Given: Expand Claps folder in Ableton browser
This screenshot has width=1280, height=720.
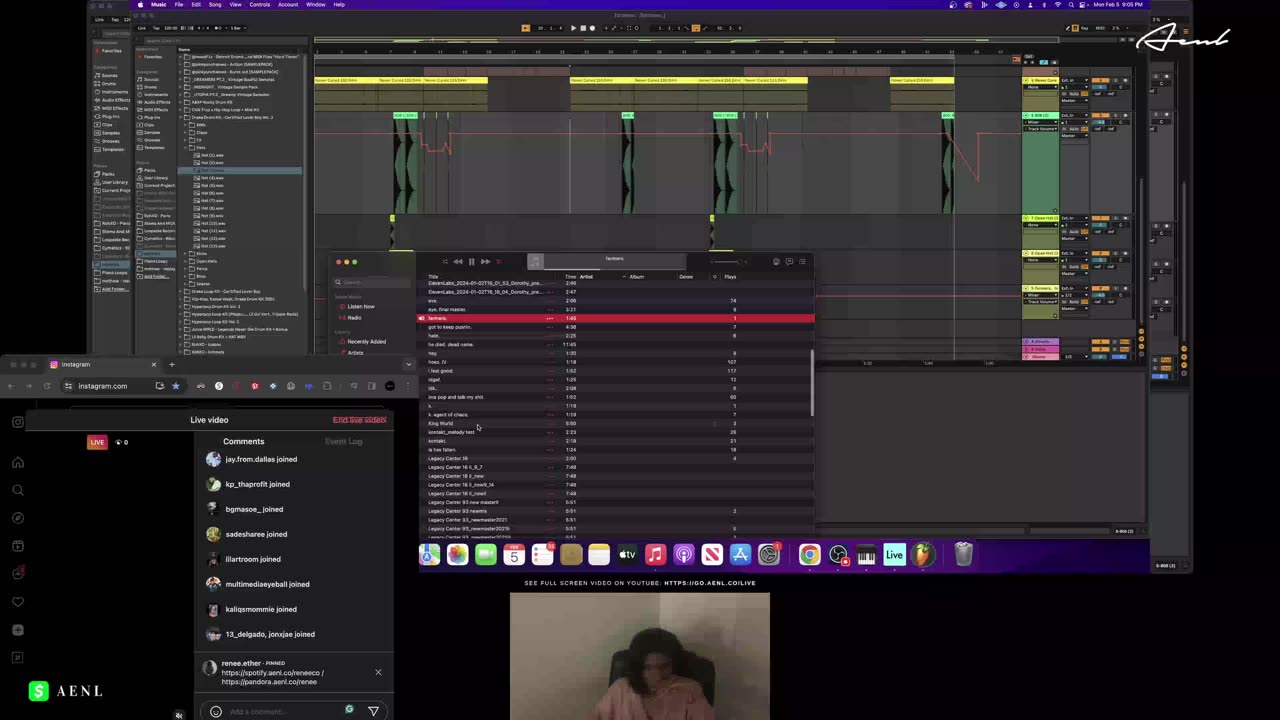Looking at the screenshot, I should coord(185,133).
